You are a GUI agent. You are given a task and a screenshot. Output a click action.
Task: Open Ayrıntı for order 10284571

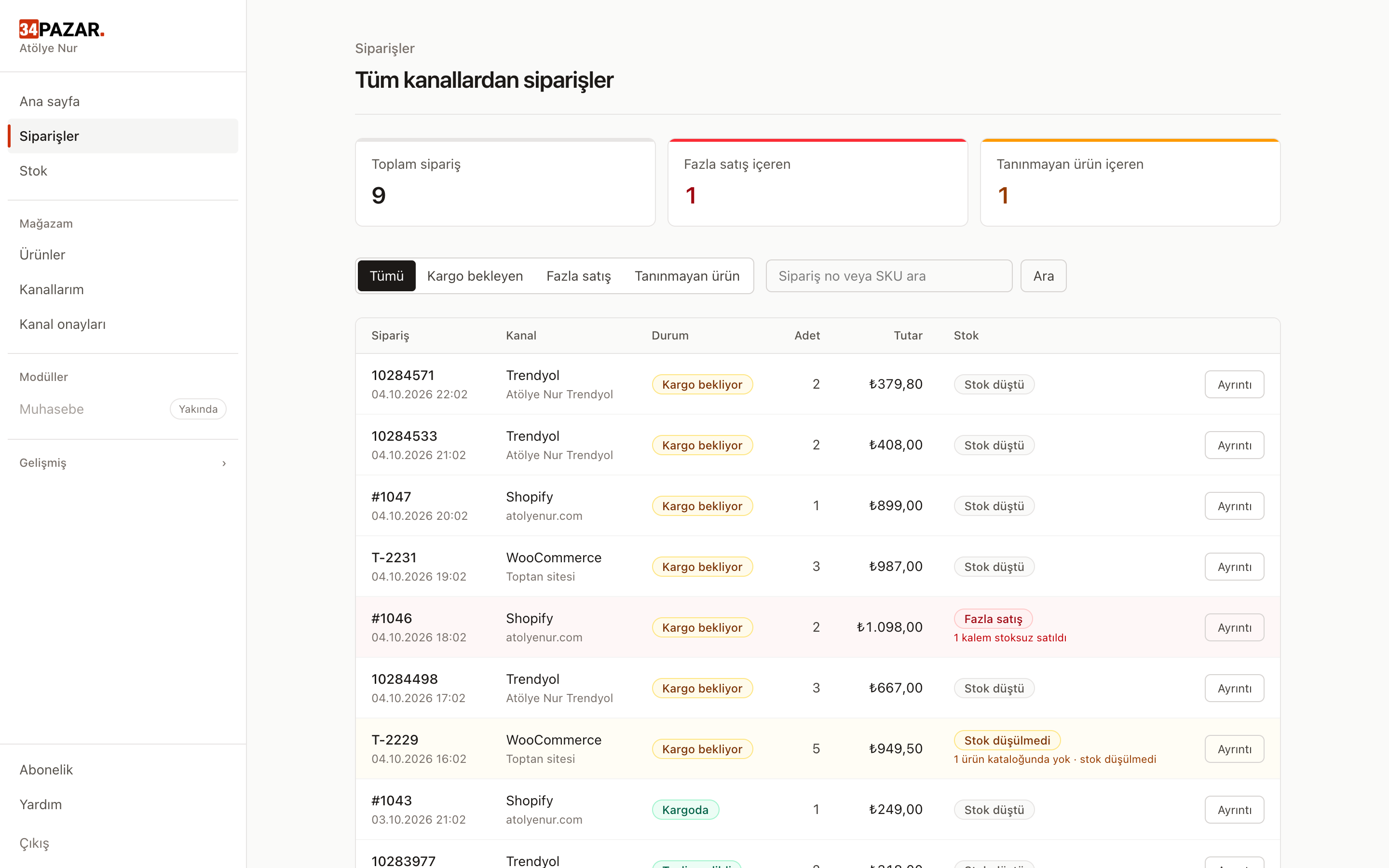pos(1235,385)
